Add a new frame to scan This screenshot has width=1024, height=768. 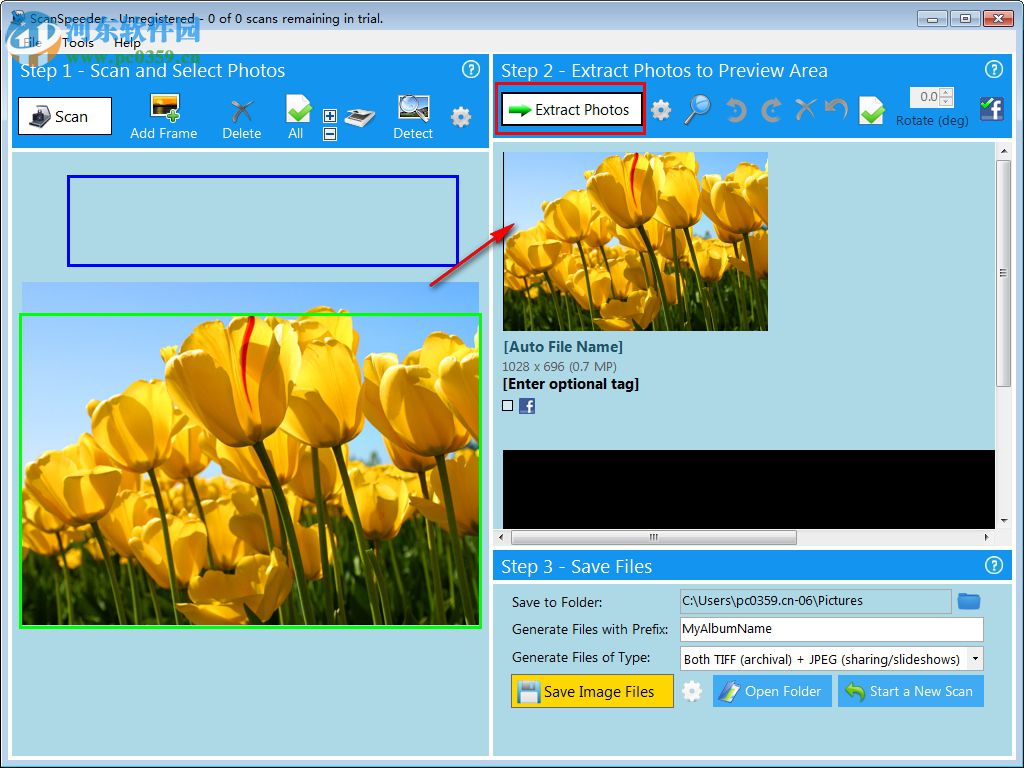point(163,117)
